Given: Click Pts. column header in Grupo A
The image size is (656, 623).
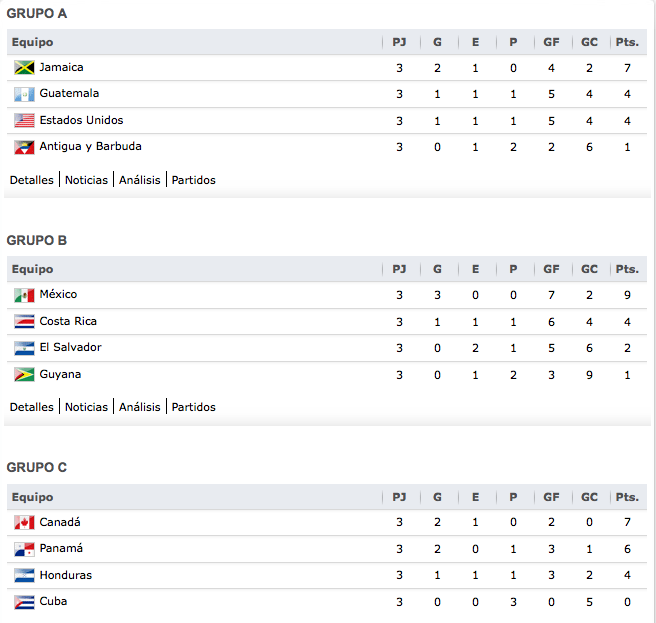Looking at the screenshot, I should [x=627, y=43].
